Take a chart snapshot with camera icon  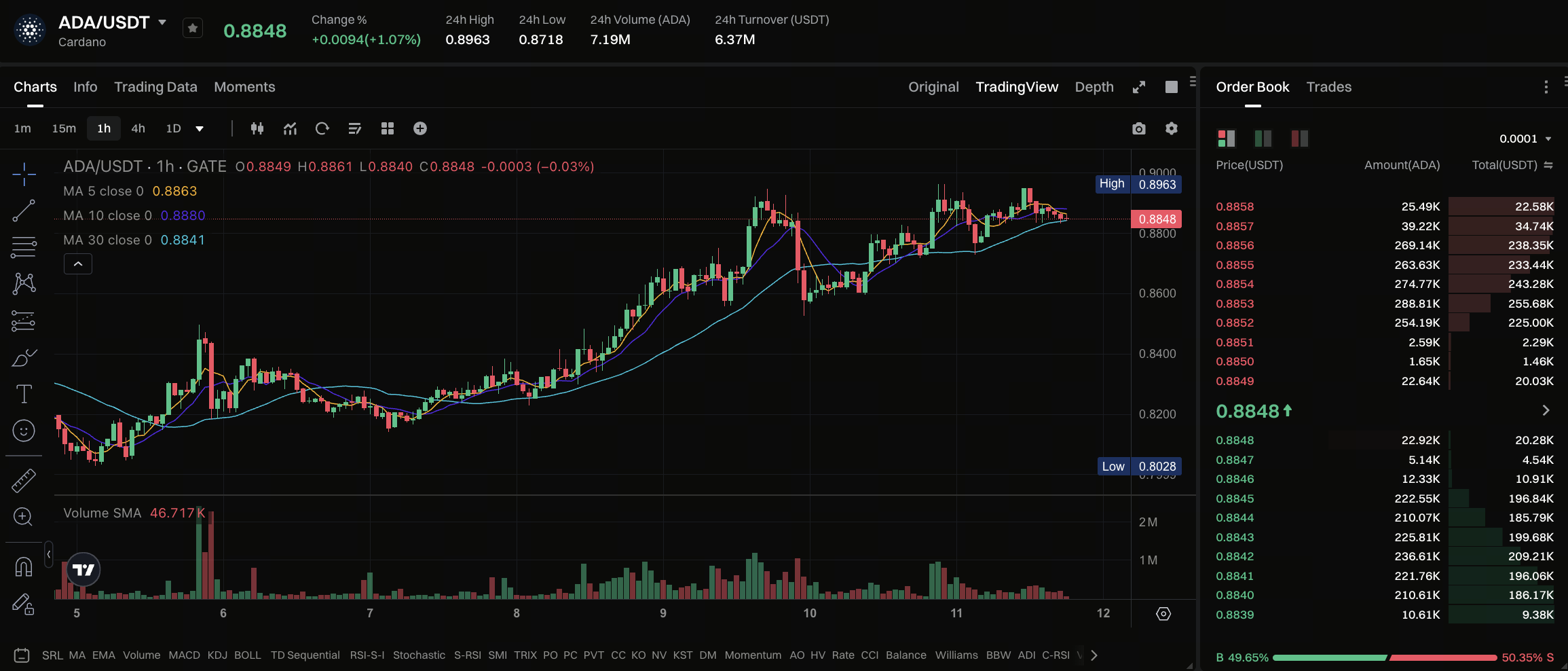(1139, 128)
